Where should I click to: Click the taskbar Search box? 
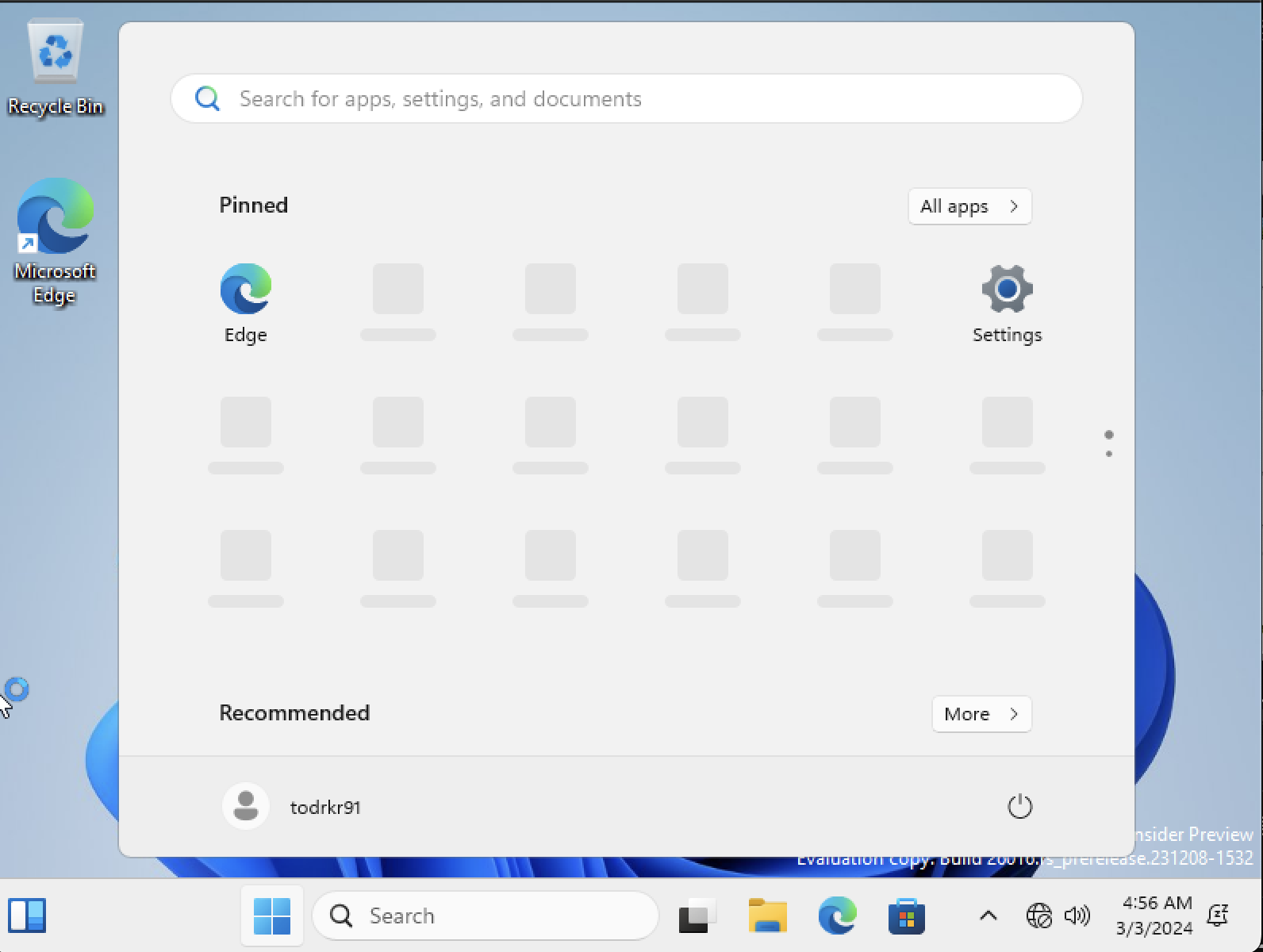[486, 916]
